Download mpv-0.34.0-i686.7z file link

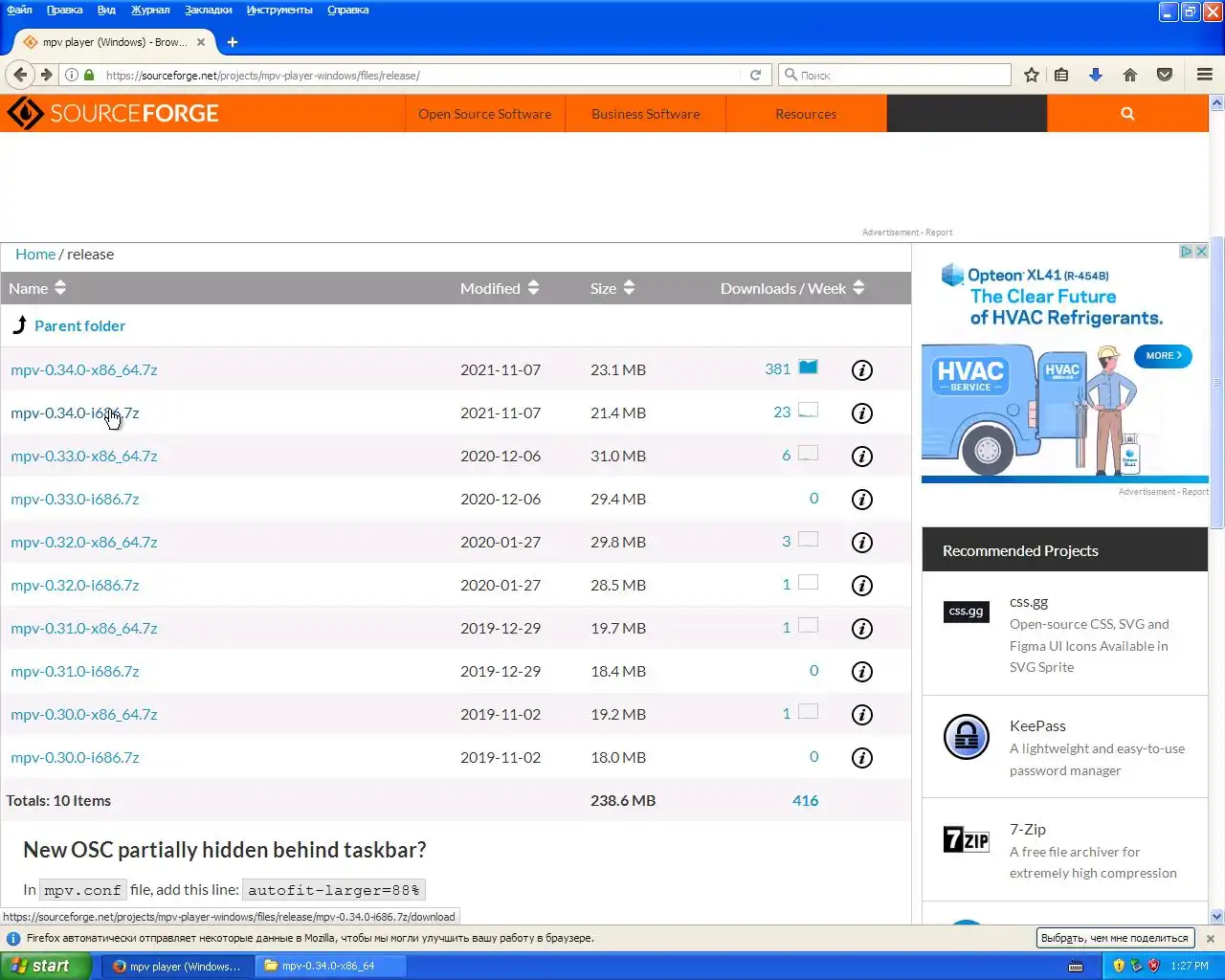(x=75, y=413)
